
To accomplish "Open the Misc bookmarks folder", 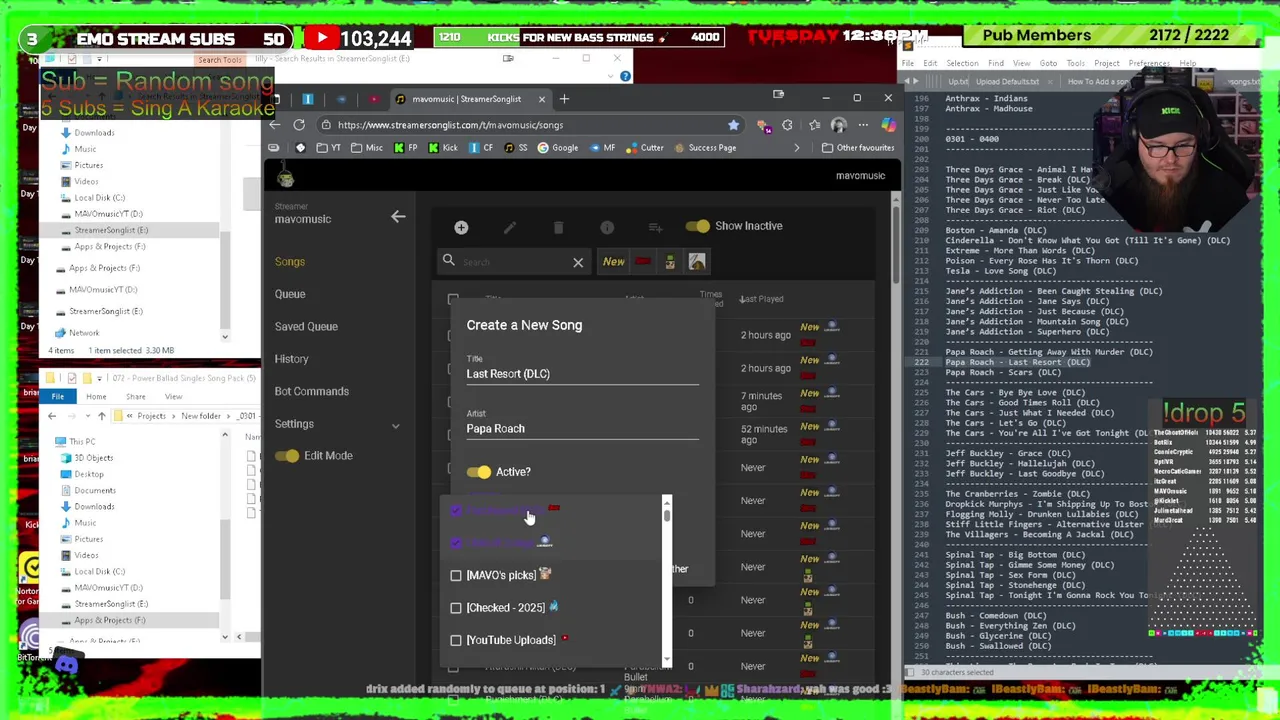I will [366, 148].
